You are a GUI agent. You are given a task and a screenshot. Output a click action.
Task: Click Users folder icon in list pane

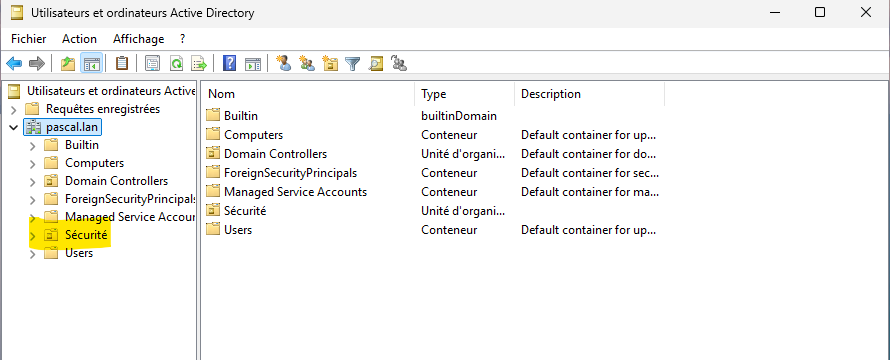point(213,229)
